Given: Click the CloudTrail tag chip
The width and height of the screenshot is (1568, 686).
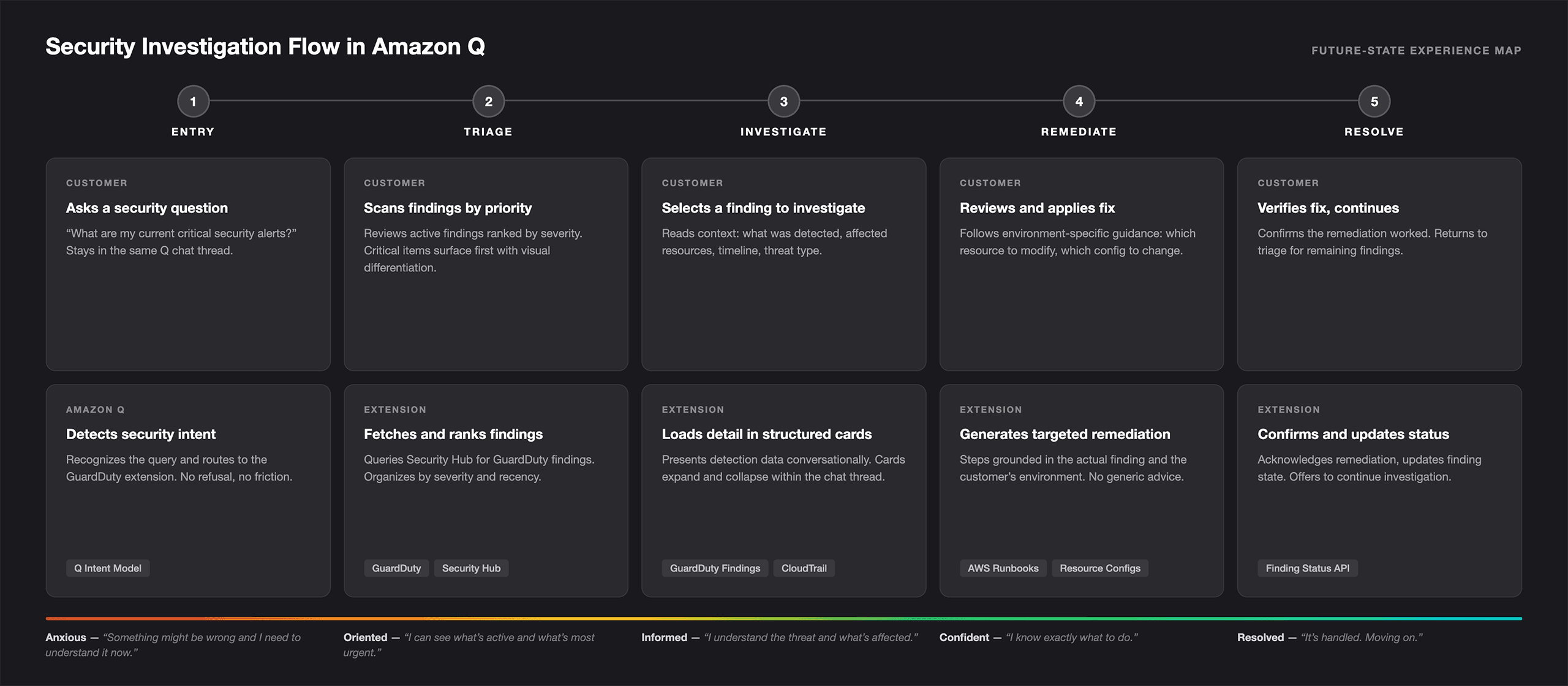Looking at the screenshot, I should (x=804, y=568).
